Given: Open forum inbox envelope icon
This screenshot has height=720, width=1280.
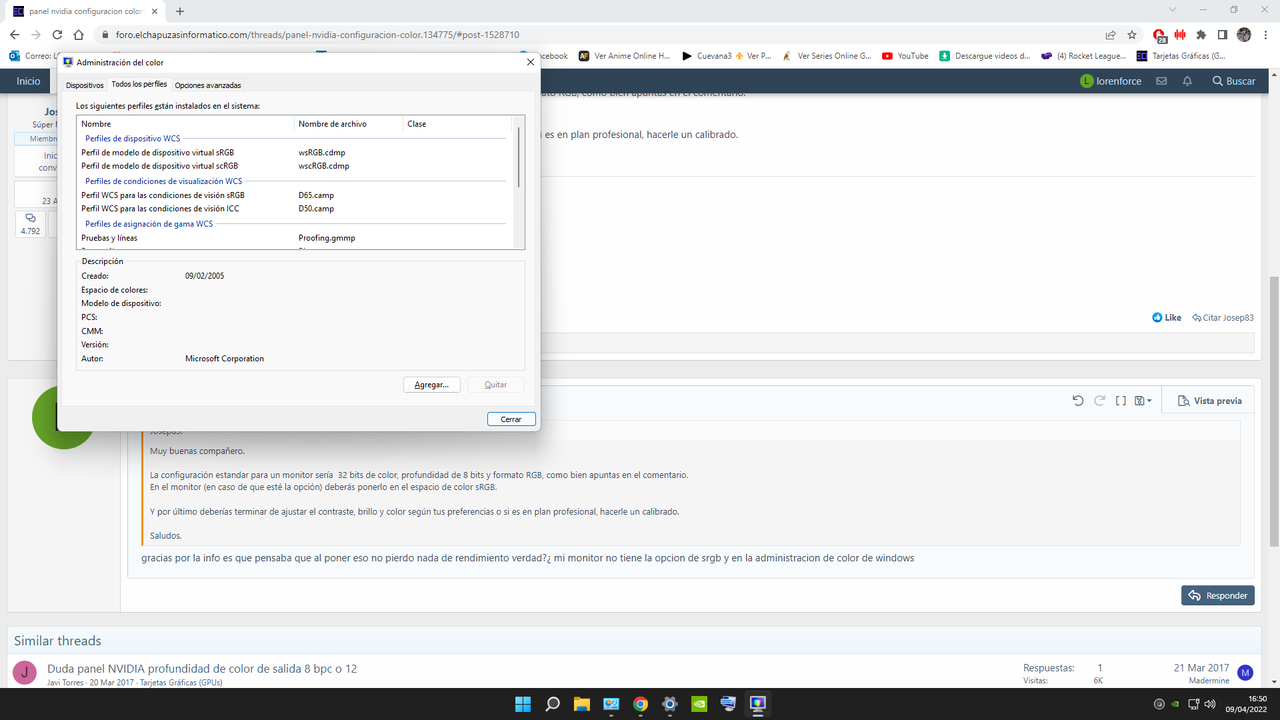Looking at the screenshot, I should (1163, 81).
